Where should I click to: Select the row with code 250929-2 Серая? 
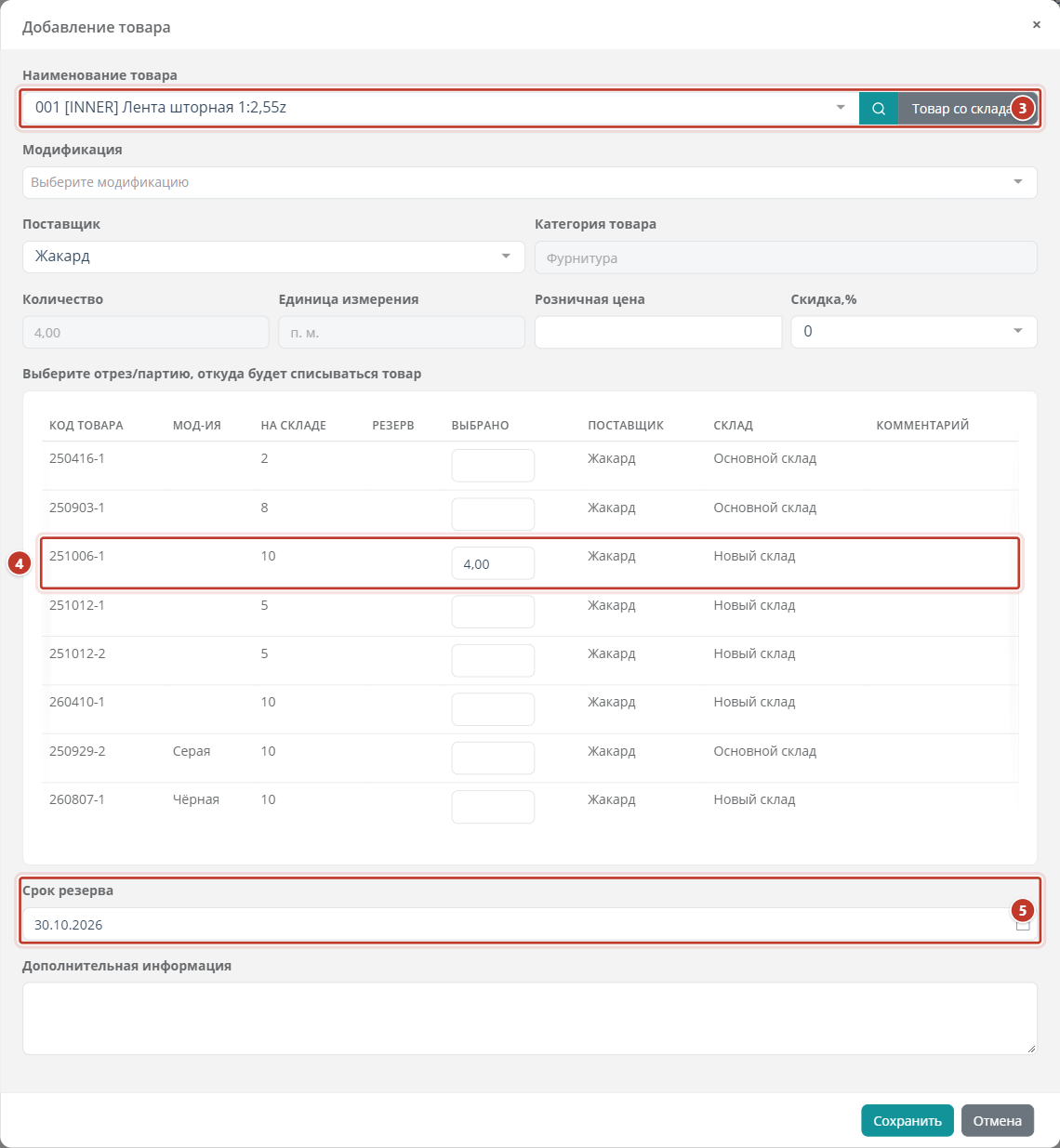(x=530, y=759)
